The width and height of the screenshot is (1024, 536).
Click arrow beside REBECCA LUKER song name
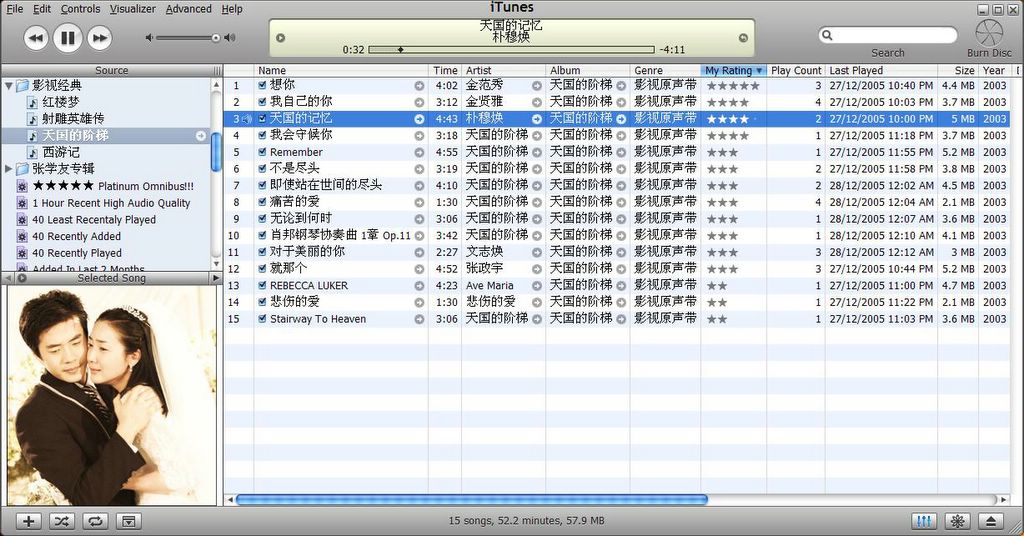tap(419, 286)
